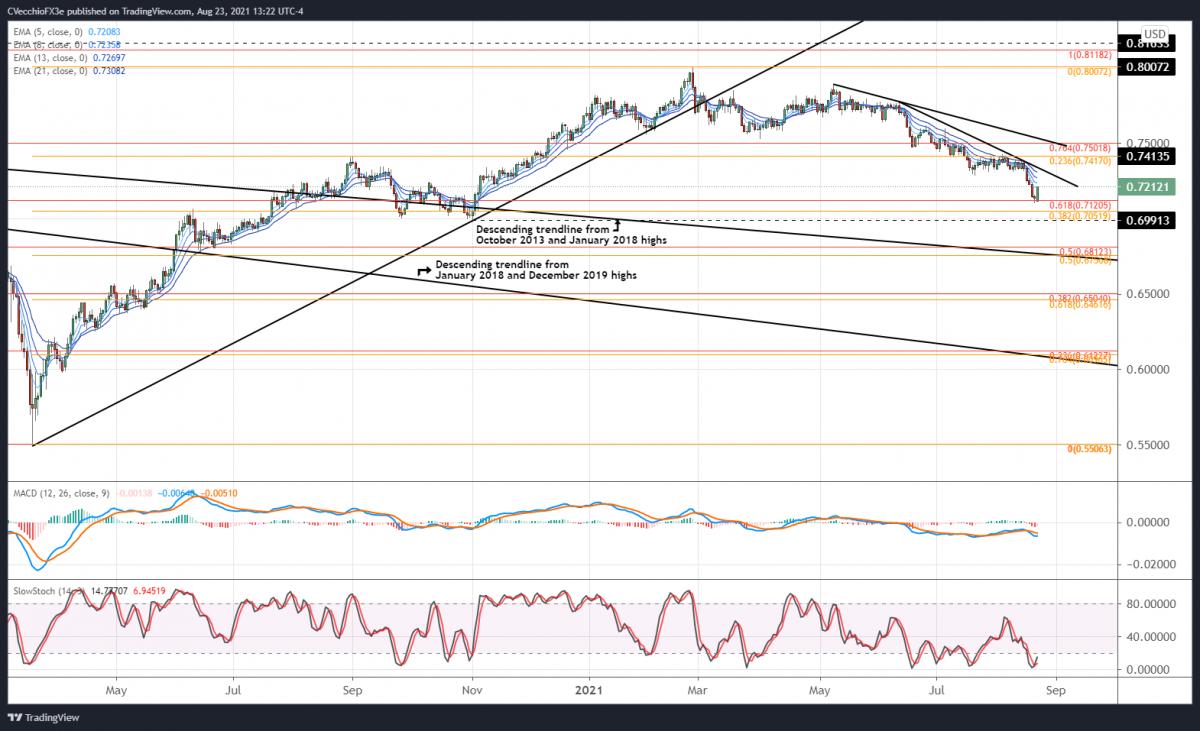Click the October 2013 trendline annotation text

click(x=542, y=234)
